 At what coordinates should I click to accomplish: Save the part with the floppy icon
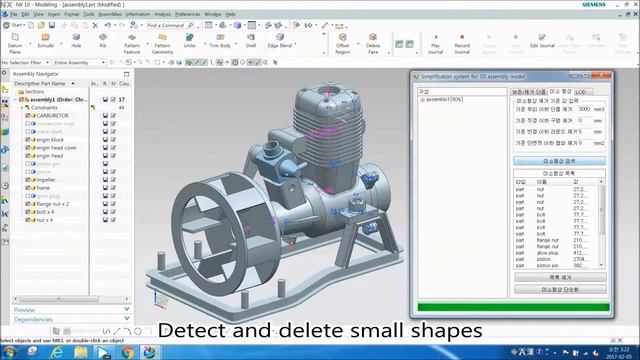click(x=52, y=25)
